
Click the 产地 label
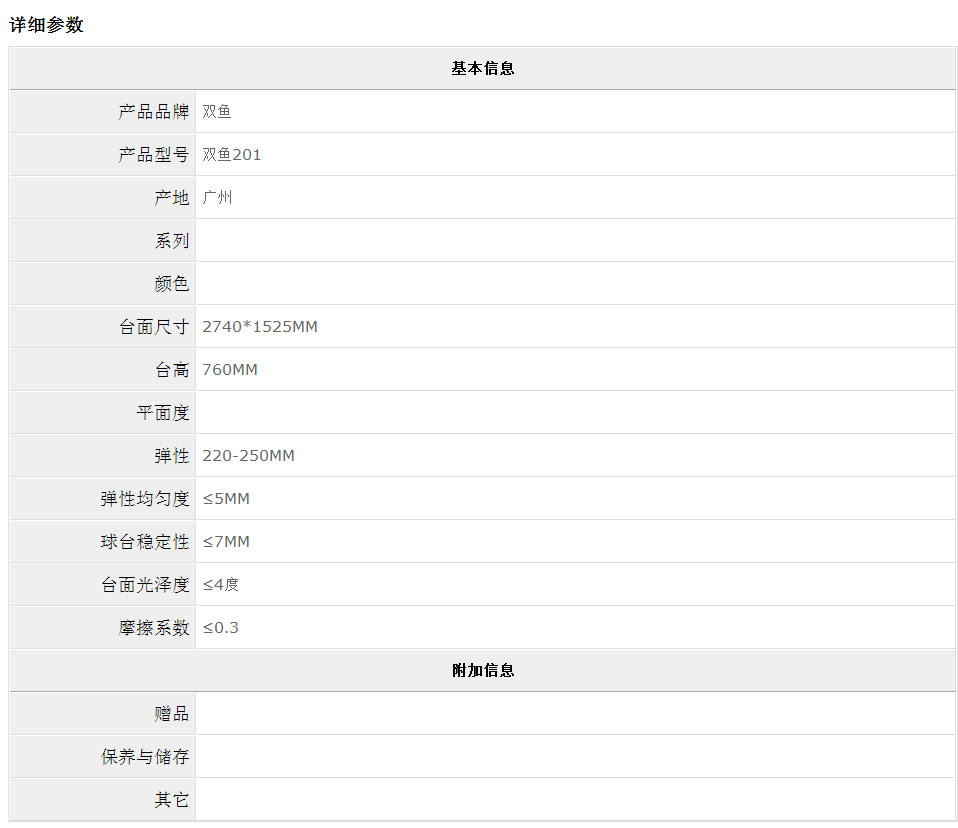point(172,197)
